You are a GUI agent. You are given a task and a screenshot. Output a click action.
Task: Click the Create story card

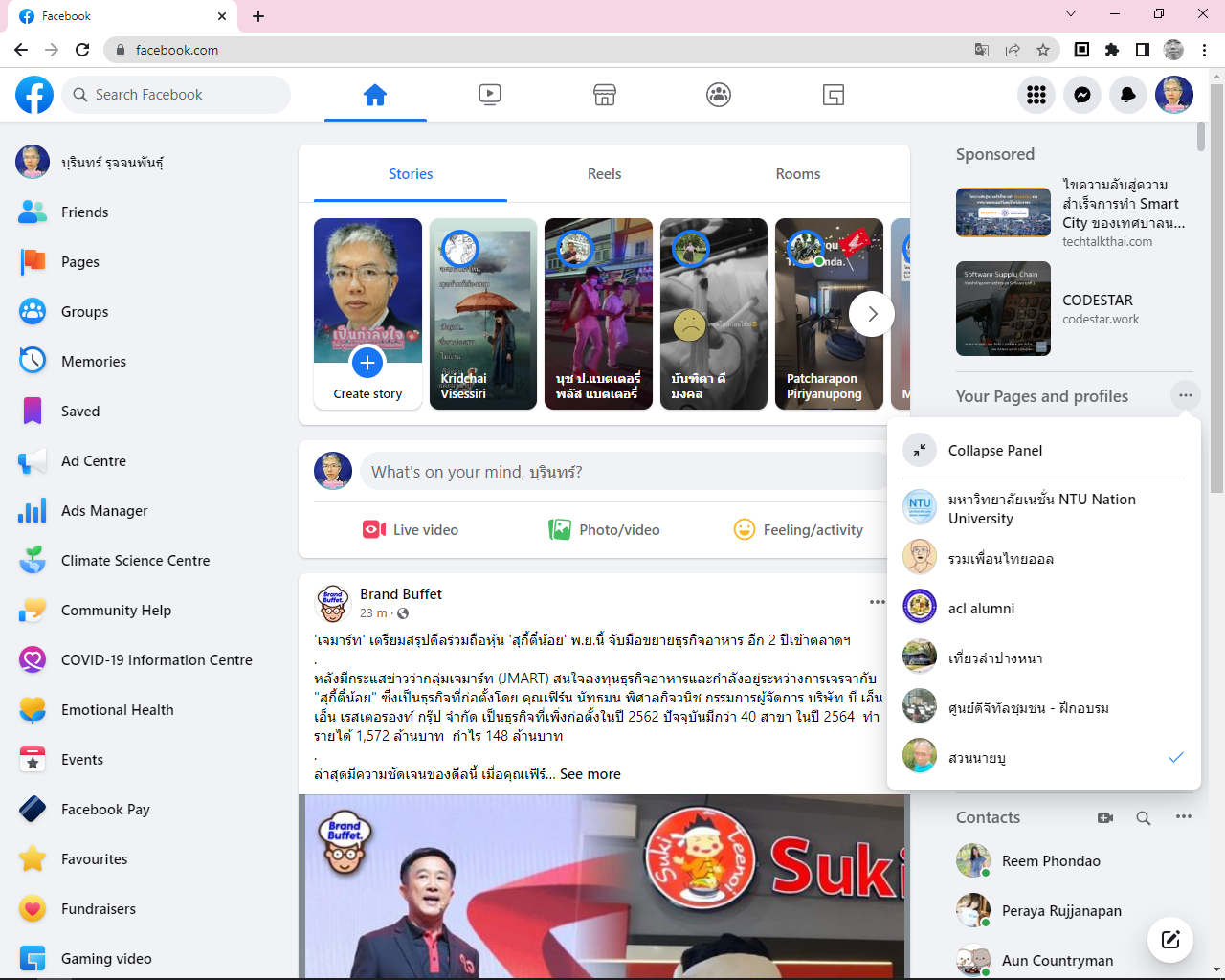[367, 314]
